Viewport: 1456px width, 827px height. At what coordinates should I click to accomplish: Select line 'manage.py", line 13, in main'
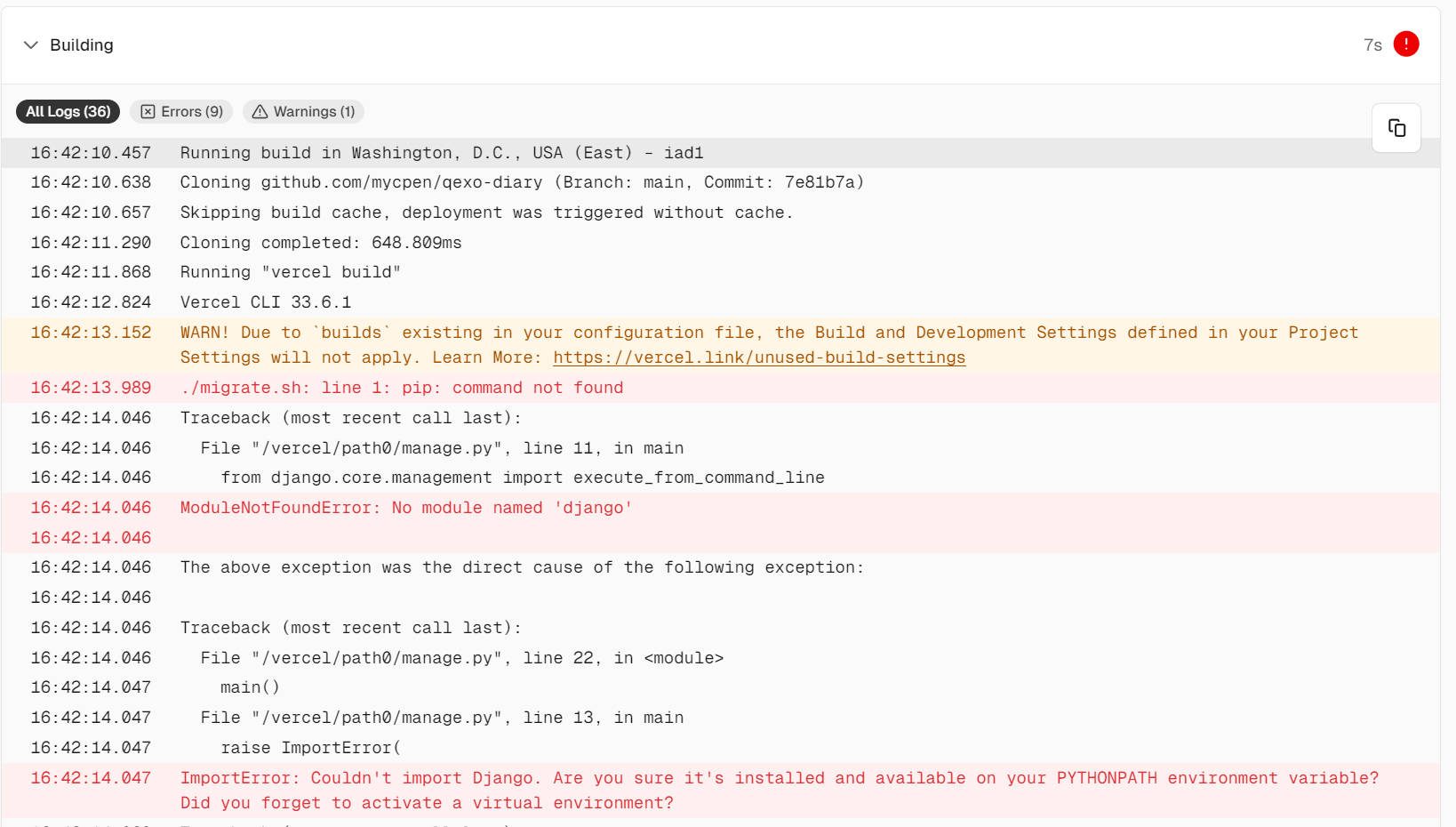click(721, 718)
